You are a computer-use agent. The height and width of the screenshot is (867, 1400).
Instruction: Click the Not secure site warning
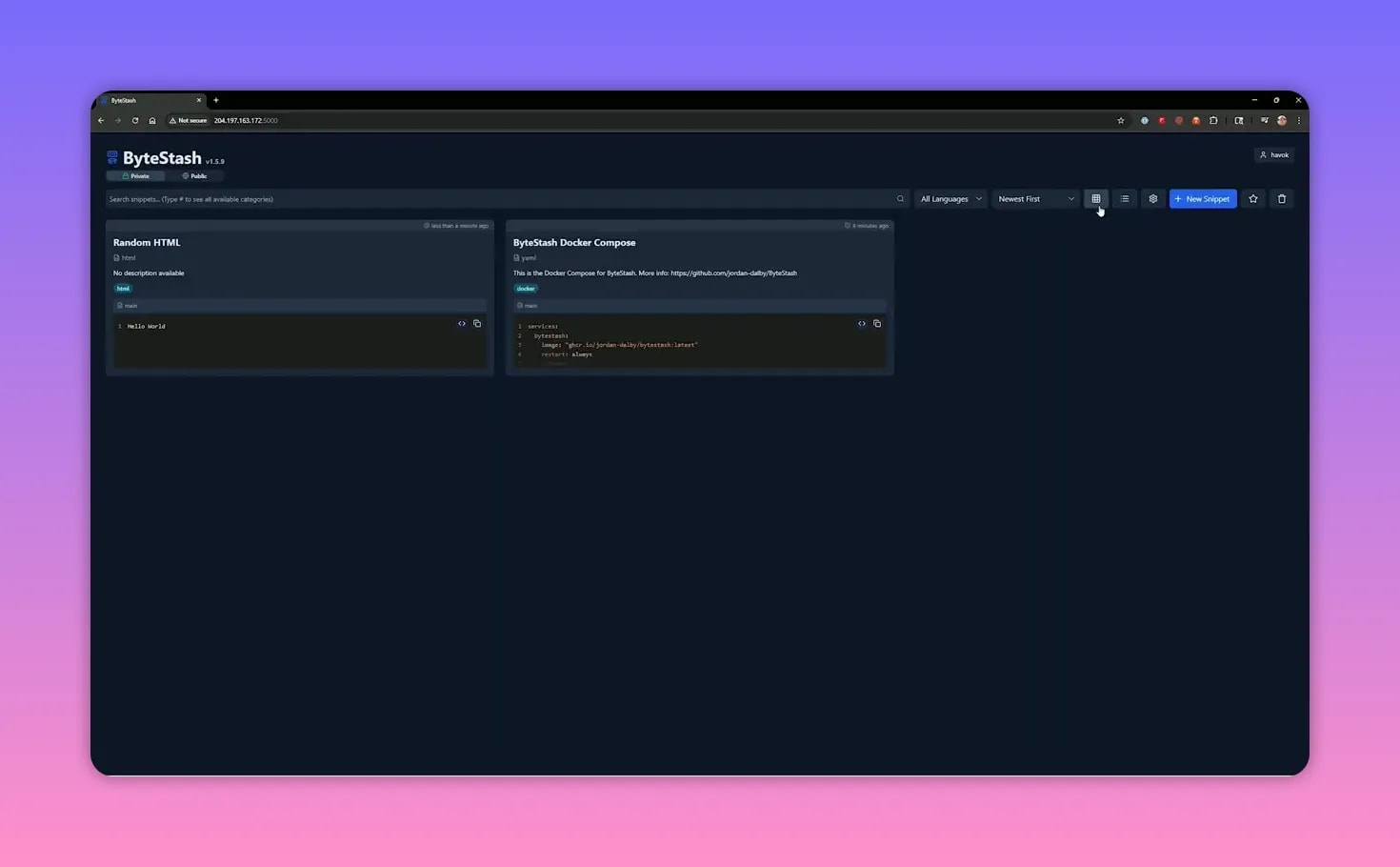click(x=188, y=121)
